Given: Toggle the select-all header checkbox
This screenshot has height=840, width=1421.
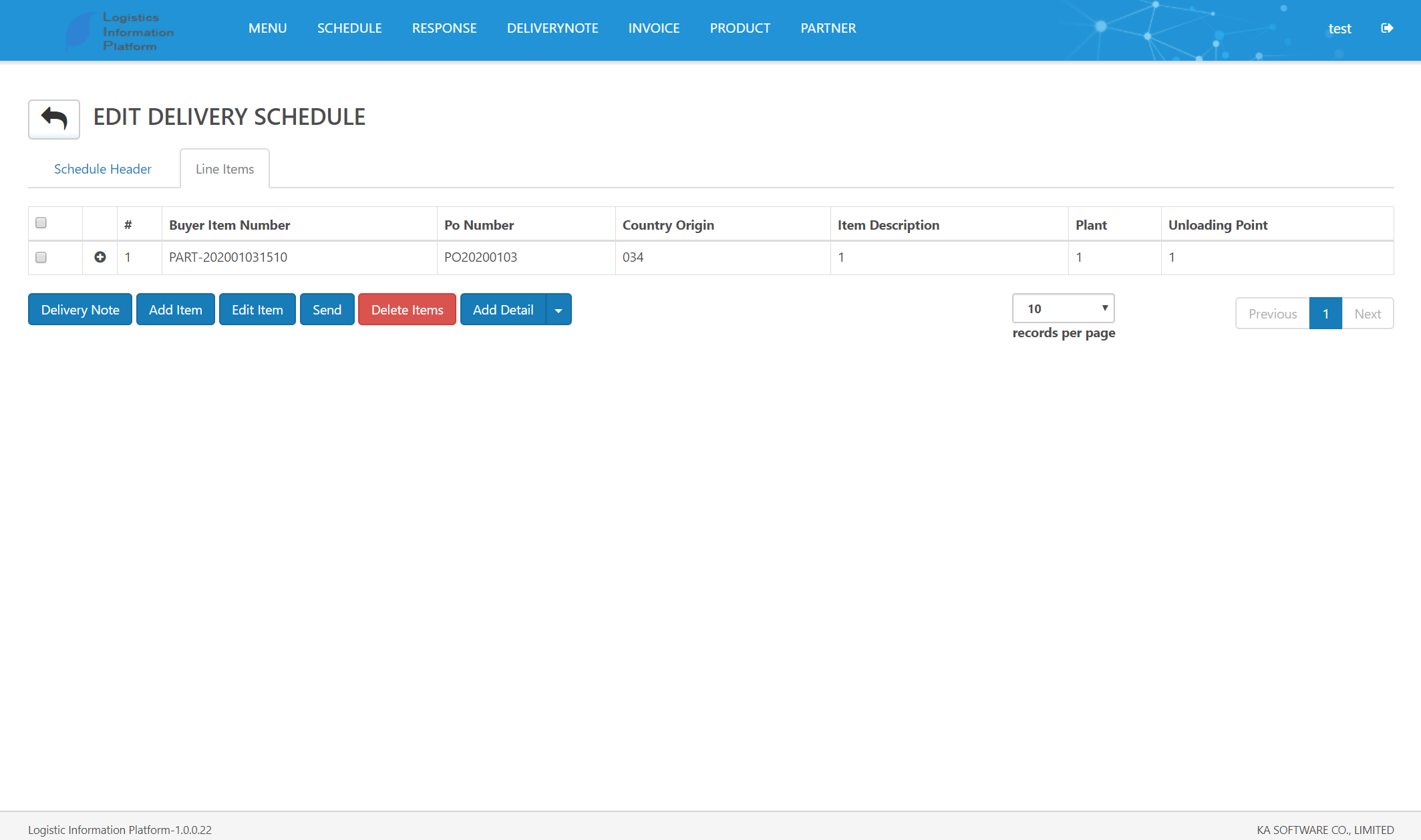Looking at the screenshot, I should pos(41,222).
